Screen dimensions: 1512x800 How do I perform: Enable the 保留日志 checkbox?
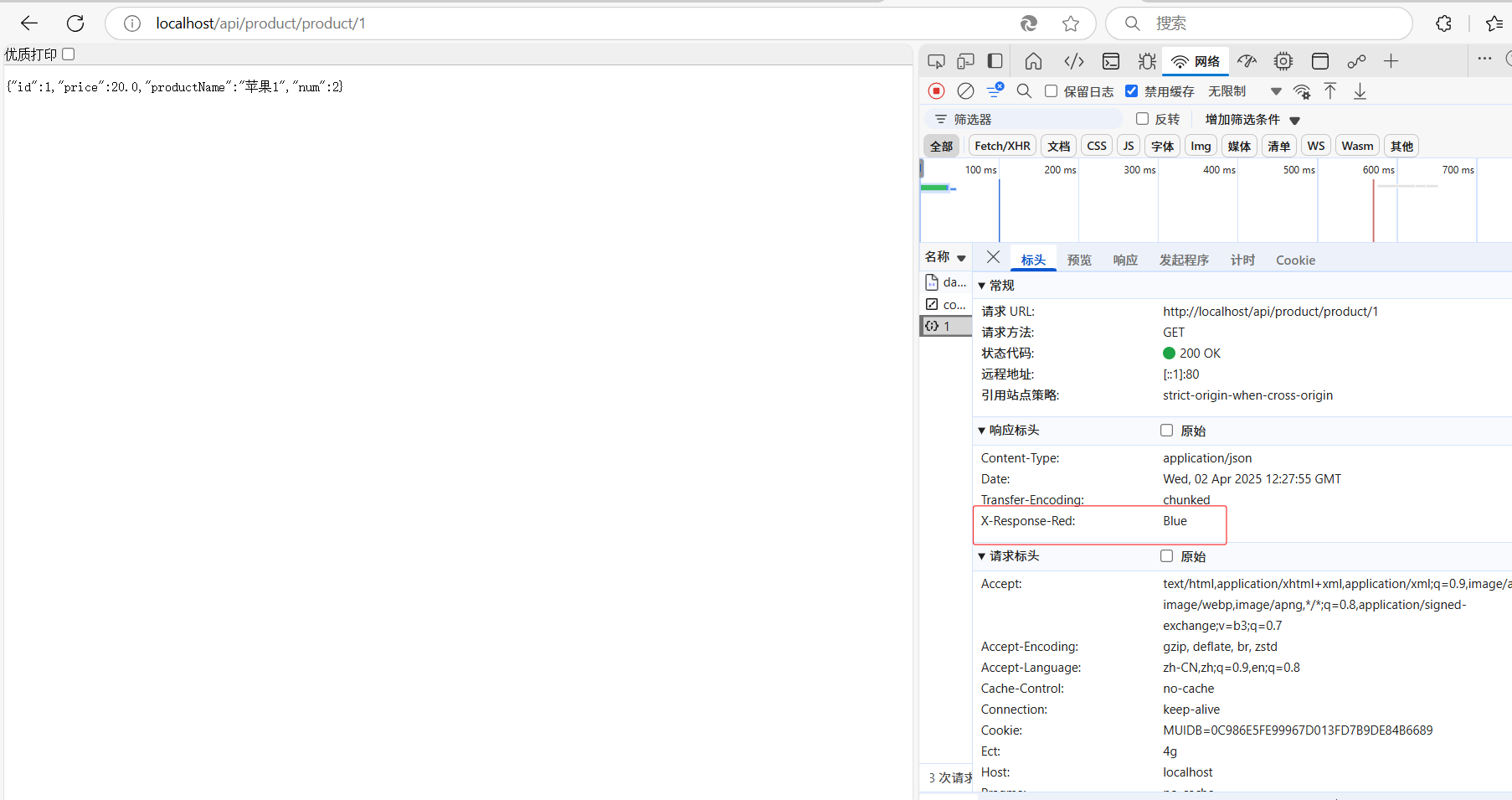point(1052,91)
